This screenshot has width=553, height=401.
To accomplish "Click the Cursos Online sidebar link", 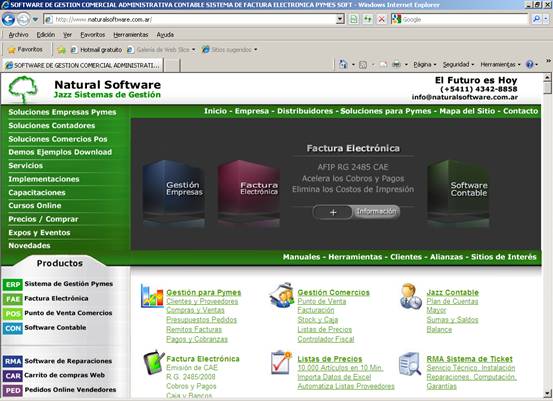I will tap(35, 206).
